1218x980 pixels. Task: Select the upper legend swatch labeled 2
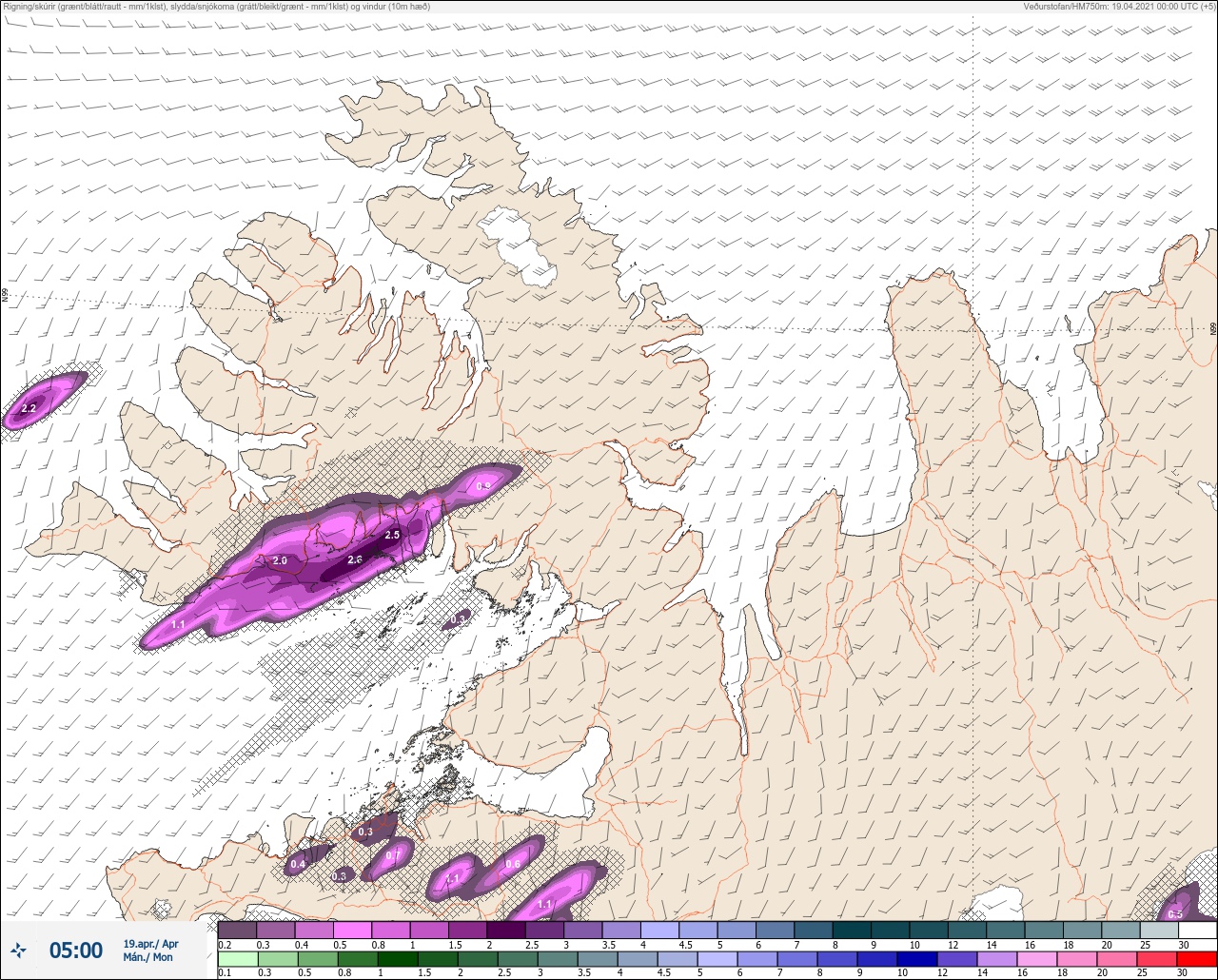pyautogui.click(x=506, y=930)
